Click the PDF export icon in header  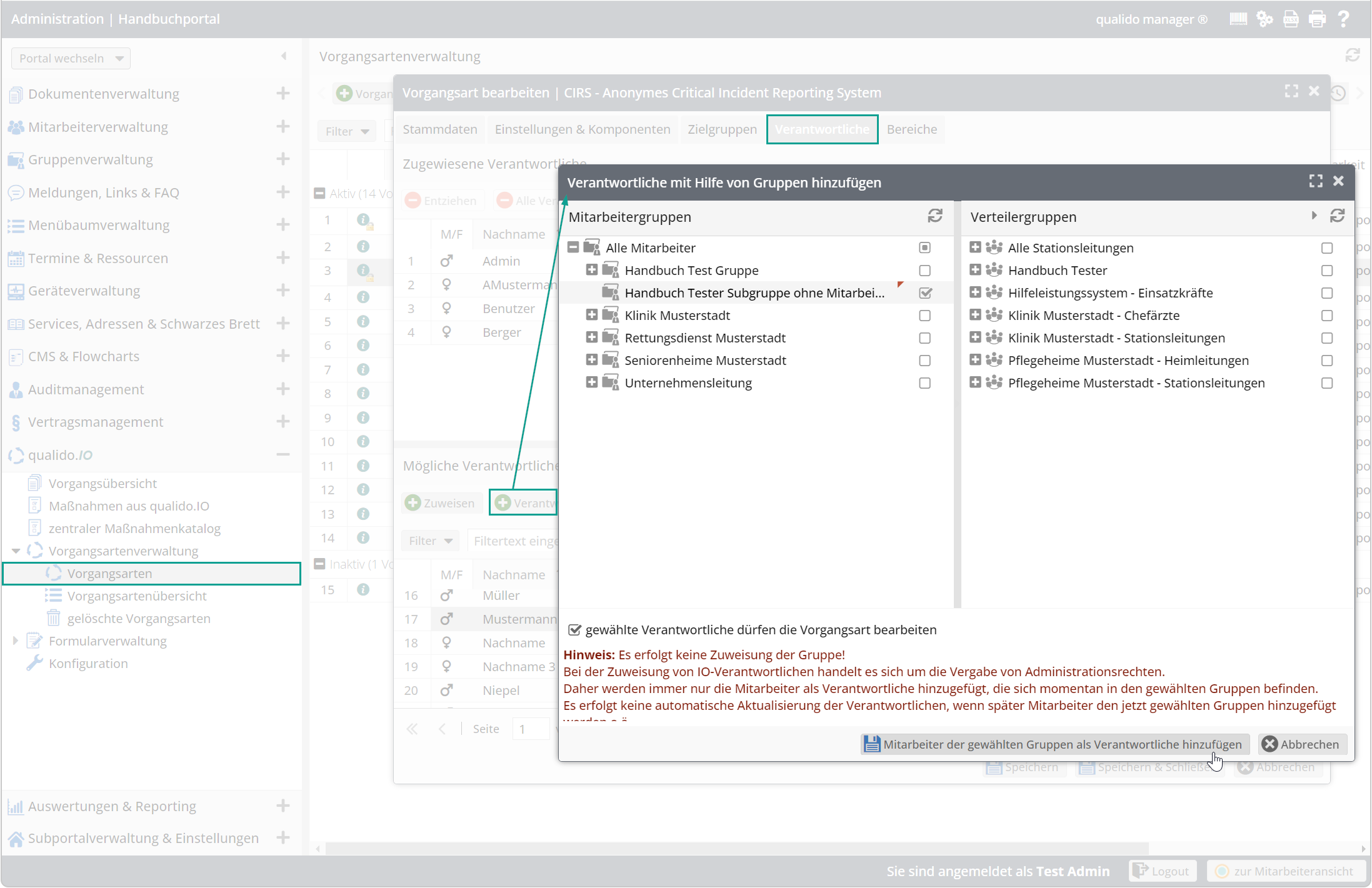click(x=1291, y=19)
